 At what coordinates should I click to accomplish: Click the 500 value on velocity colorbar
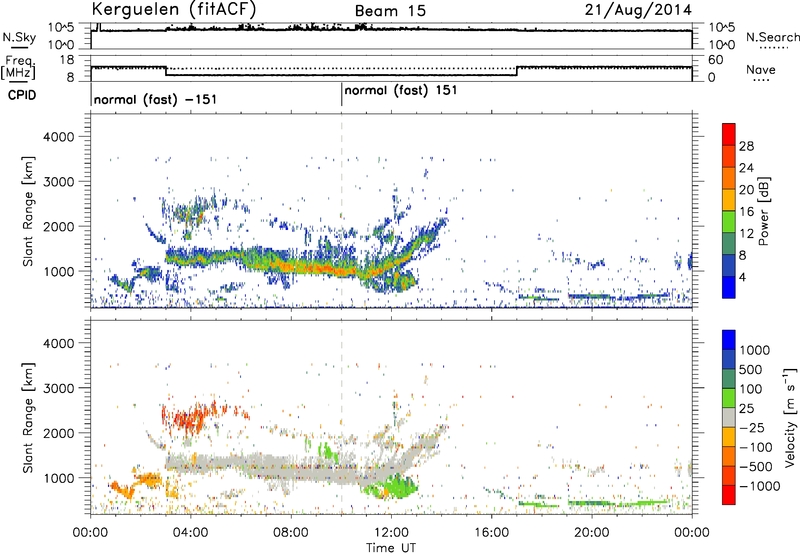coord(751,370)
